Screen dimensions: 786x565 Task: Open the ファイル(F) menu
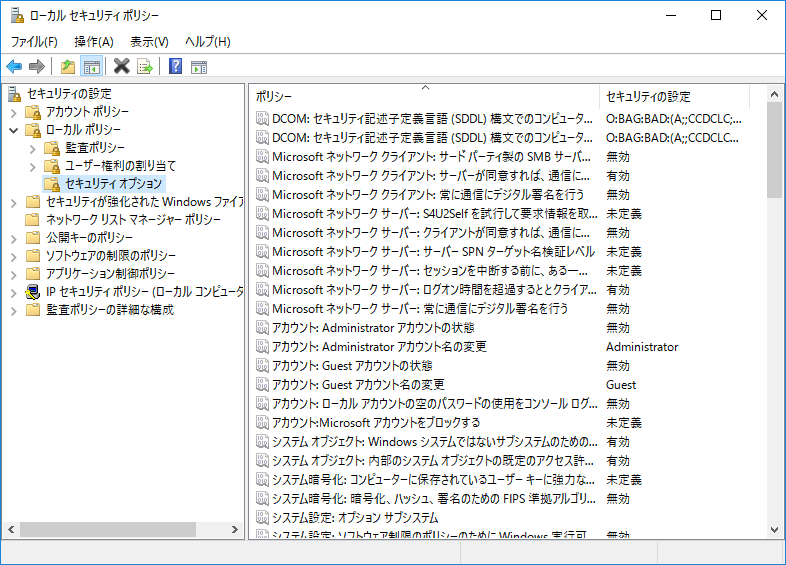34,41
